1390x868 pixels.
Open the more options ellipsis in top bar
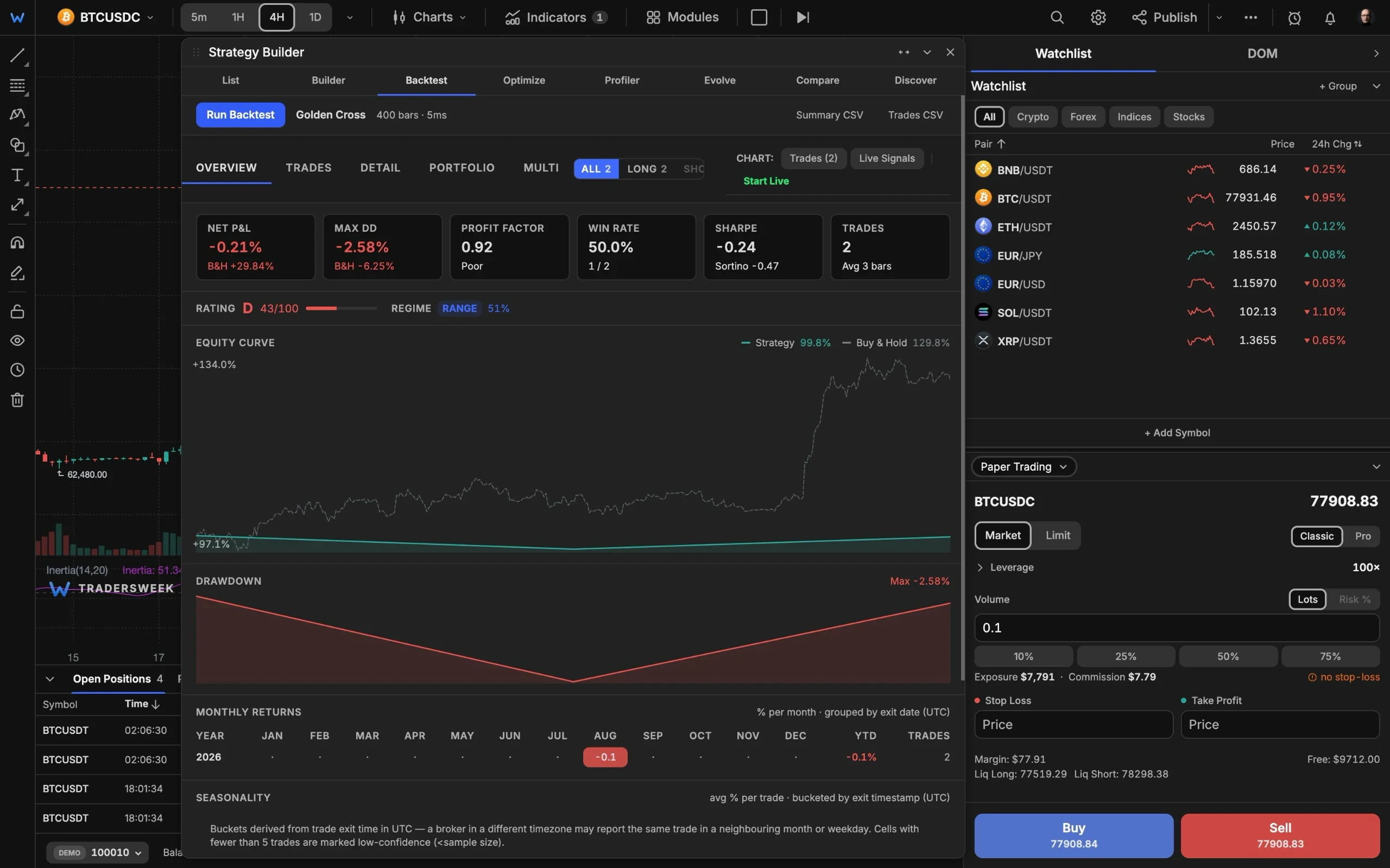(x=1250, y=17)
